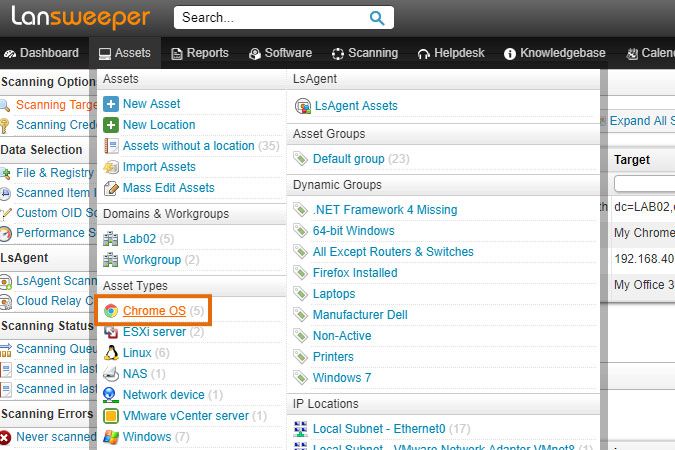This screenshot has width=675, height=450.
Task: Open the NAS asset type
Action: click(135, 374)
